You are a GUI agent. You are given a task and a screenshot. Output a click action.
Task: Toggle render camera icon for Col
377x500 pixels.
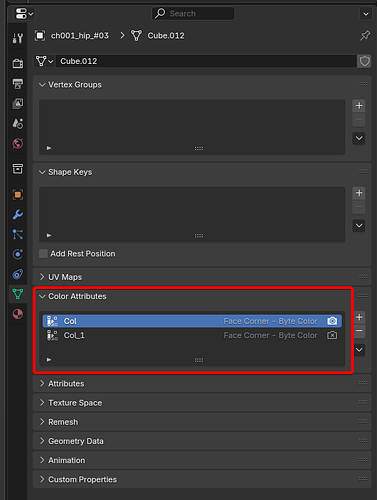tap(332, 321)
